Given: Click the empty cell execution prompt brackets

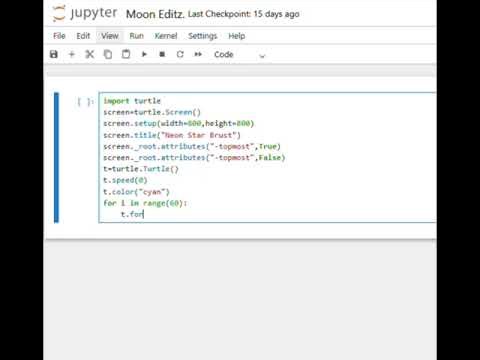Looking at the screenshot, I should click(x=85, y=101).
